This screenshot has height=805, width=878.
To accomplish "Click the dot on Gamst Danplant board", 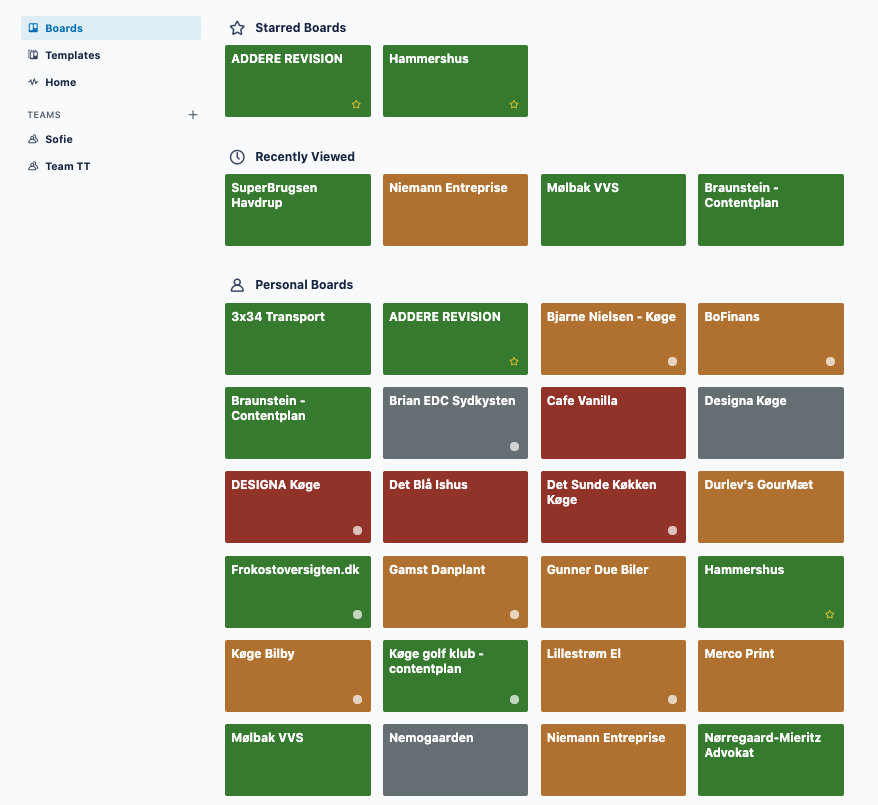I will tap(515, 615).
